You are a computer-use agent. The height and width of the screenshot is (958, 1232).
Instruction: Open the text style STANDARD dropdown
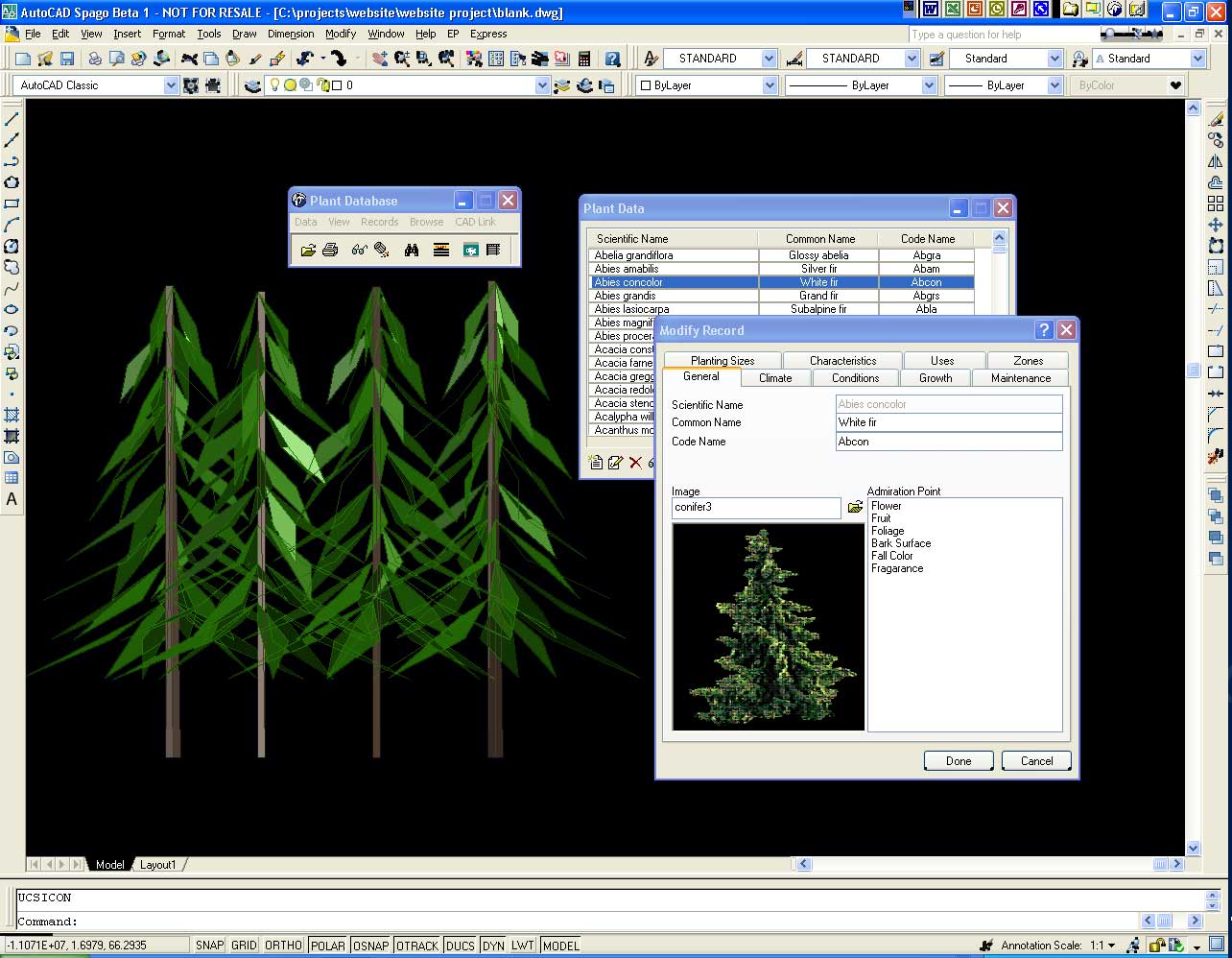769,59
